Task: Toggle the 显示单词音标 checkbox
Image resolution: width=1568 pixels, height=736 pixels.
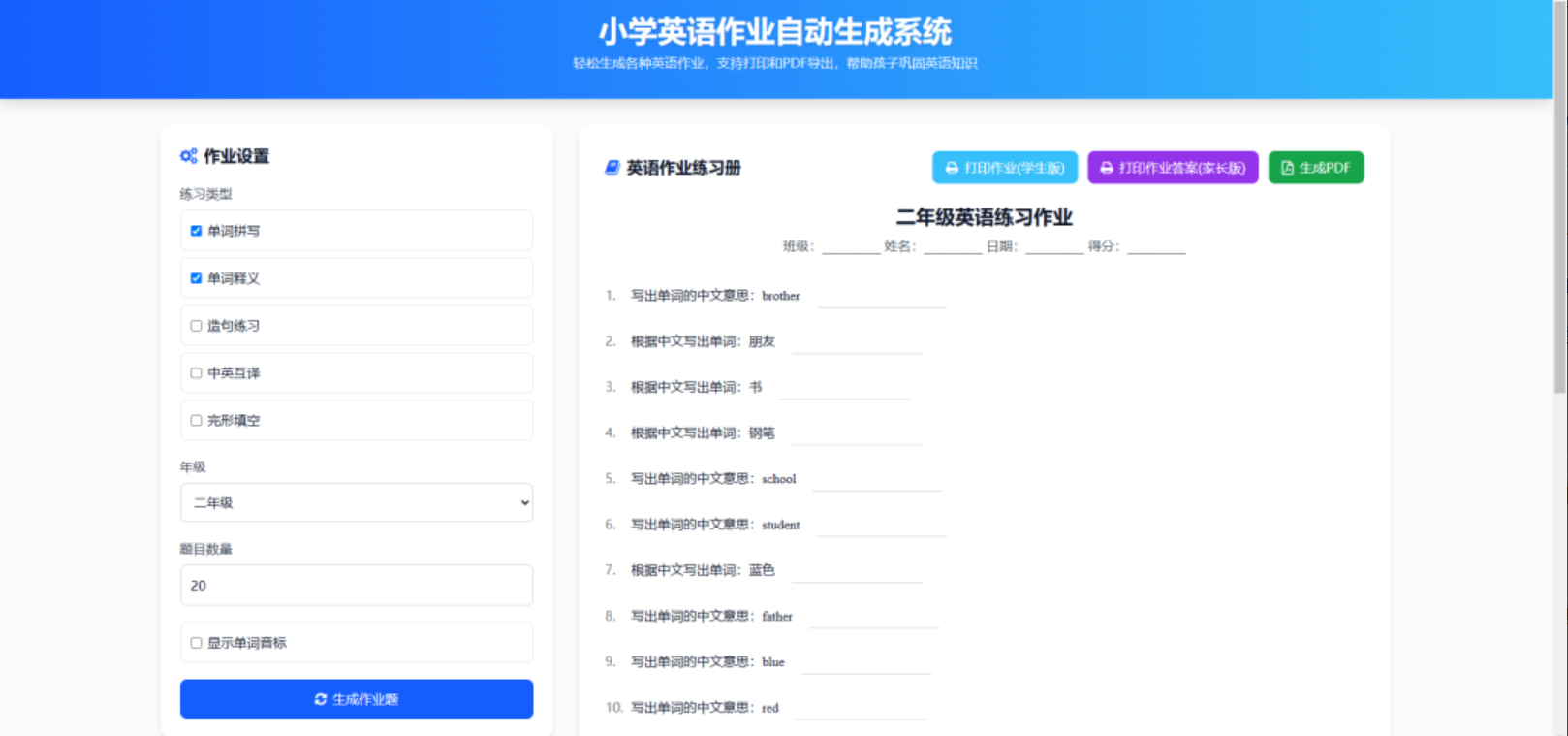Action: click(196, 643)
